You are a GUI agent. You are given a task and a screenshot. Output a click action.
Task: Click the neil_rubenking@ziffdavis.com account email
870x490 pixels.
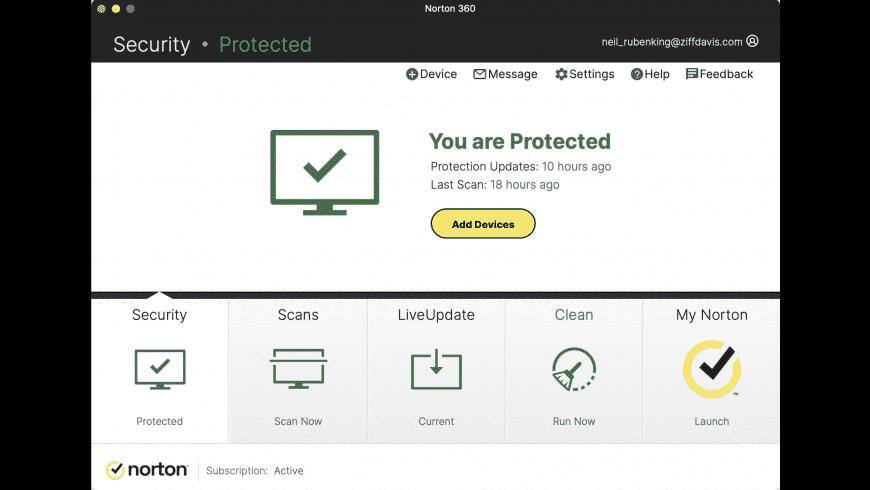click(x=672, y=42)
